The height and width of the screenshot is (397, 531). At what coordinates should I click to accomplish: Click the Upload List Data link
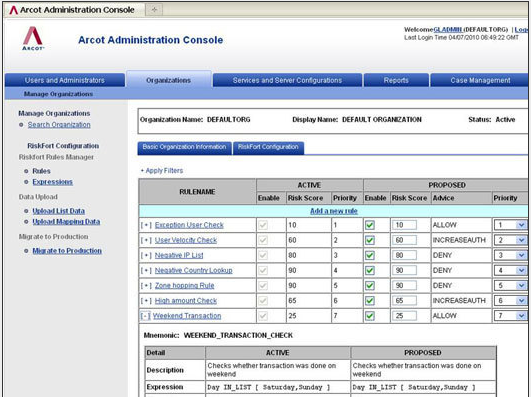(59, 211)
